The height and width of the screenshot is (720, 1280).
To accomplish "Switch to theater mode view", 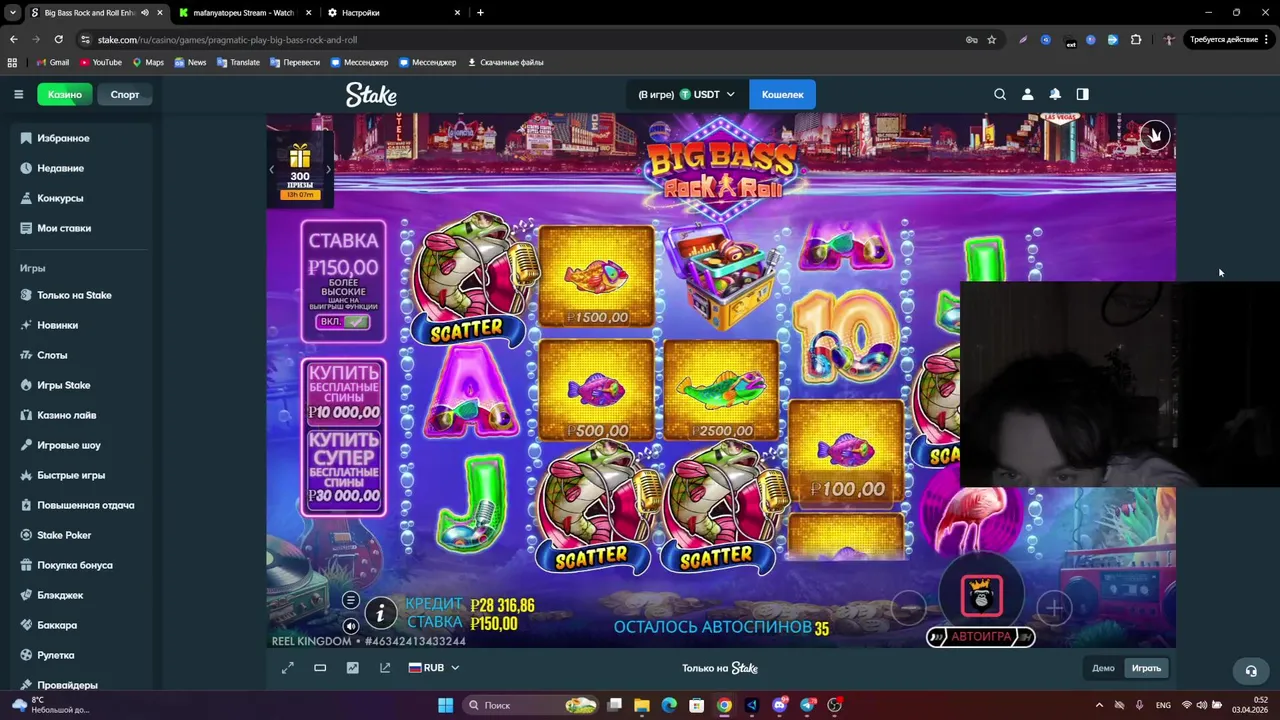I will (x=320, y=668).
